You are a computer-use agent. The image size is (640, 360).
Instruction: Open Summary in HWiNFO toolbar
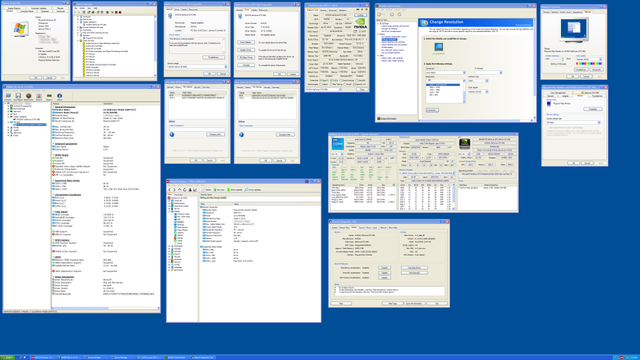[8, 96]
